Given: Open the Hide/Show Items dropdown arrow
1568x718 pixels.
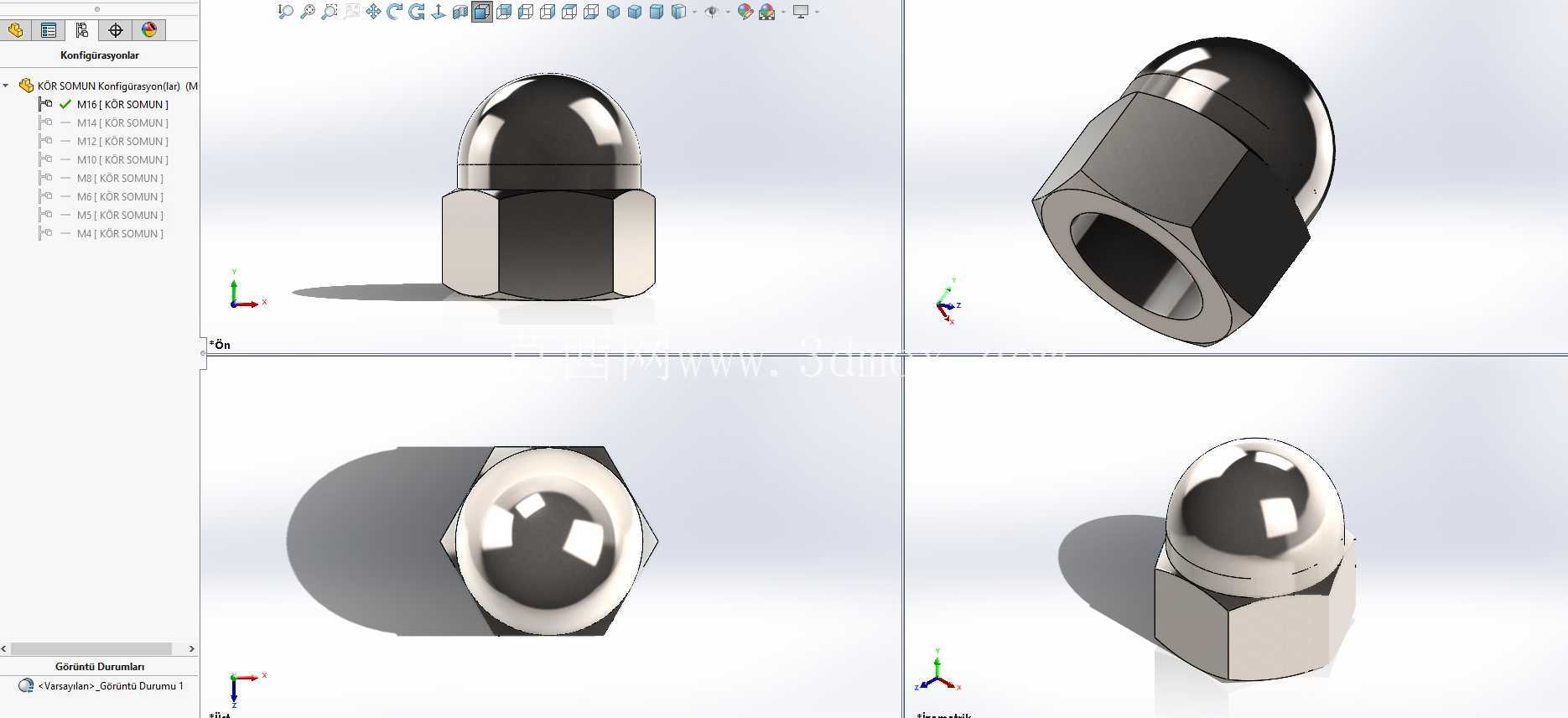Looking at the screenshot, I should [727, 12].
